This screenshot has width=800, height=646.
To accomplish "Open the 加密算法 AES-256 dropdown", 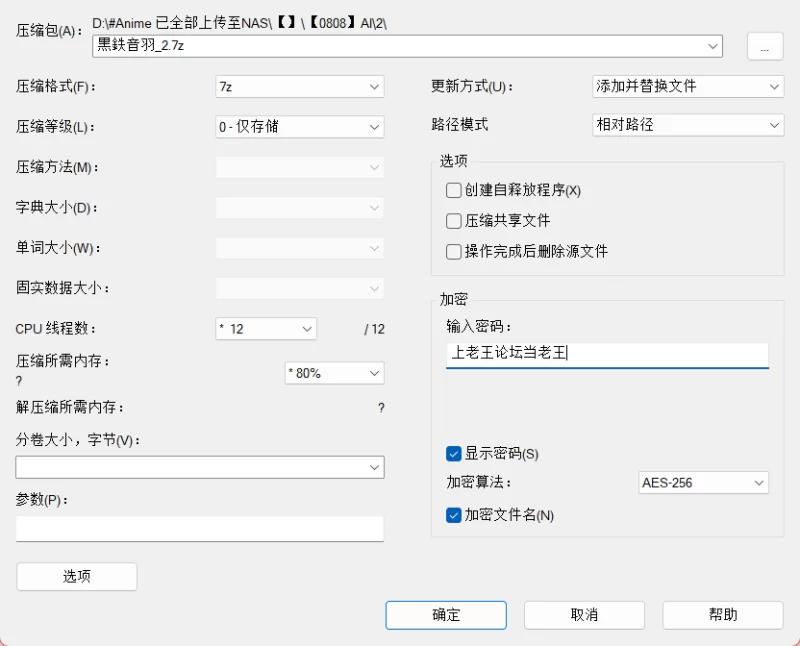I will point(703,483).
